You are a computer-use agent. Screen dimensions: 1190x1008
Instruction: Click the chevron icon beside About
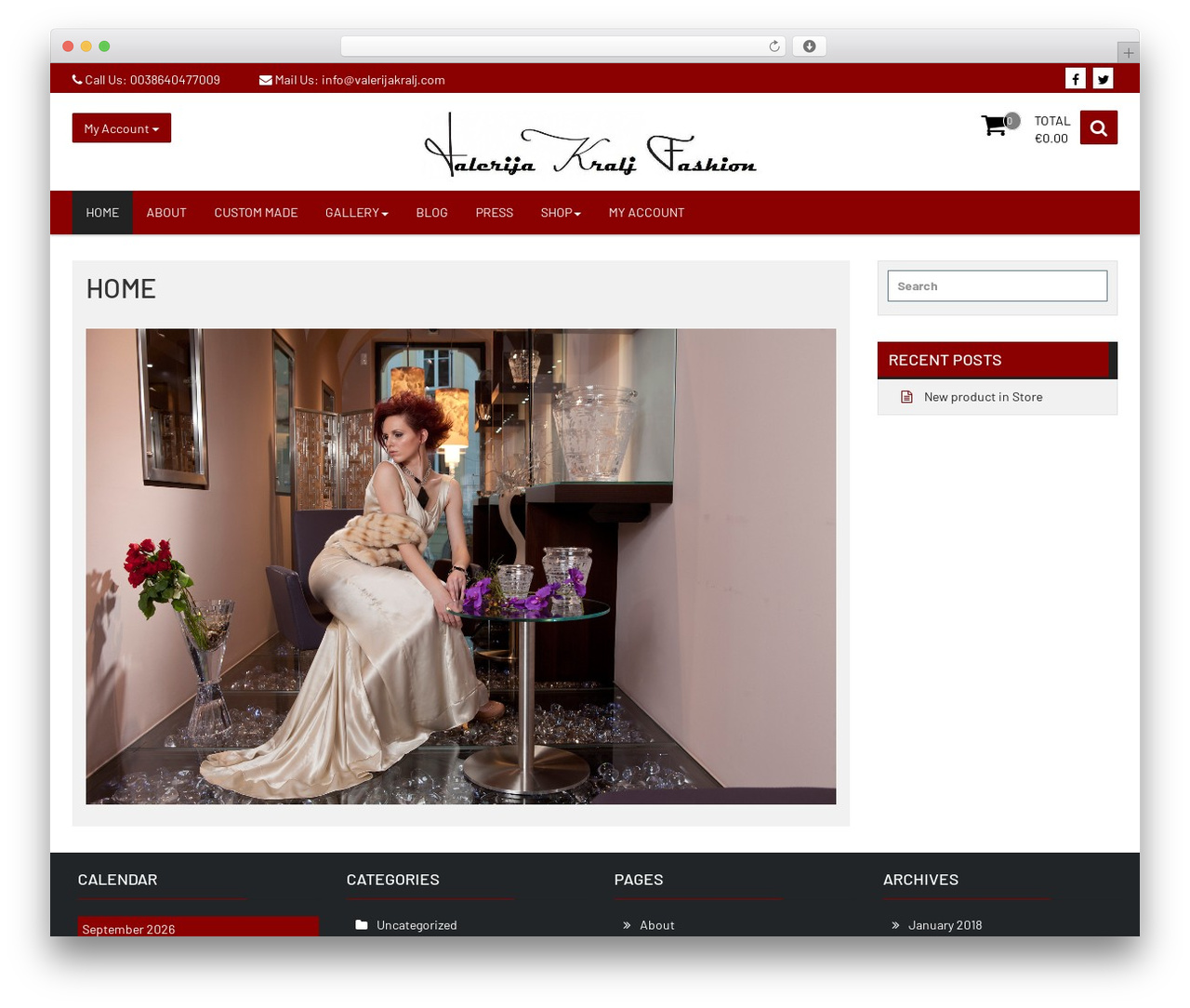pyautogui.click(x=628, y=925)
